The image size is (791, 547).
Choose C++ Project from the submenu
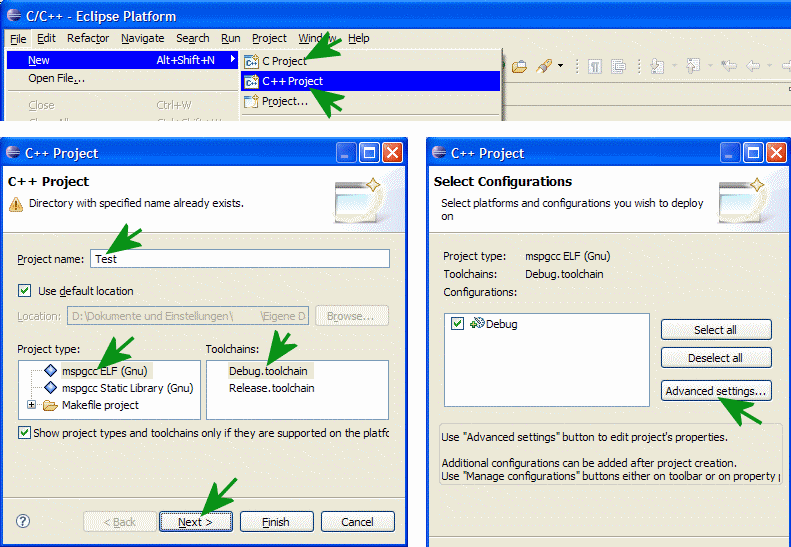pyautogui.click(x=371, y=81)
